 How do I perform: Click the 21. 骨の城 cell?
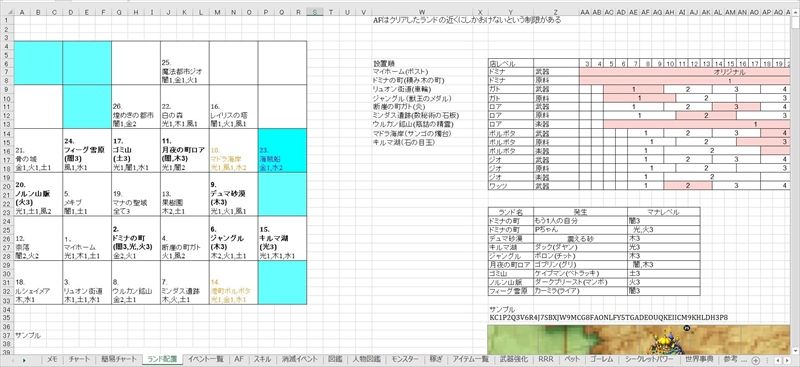point(38,151)
